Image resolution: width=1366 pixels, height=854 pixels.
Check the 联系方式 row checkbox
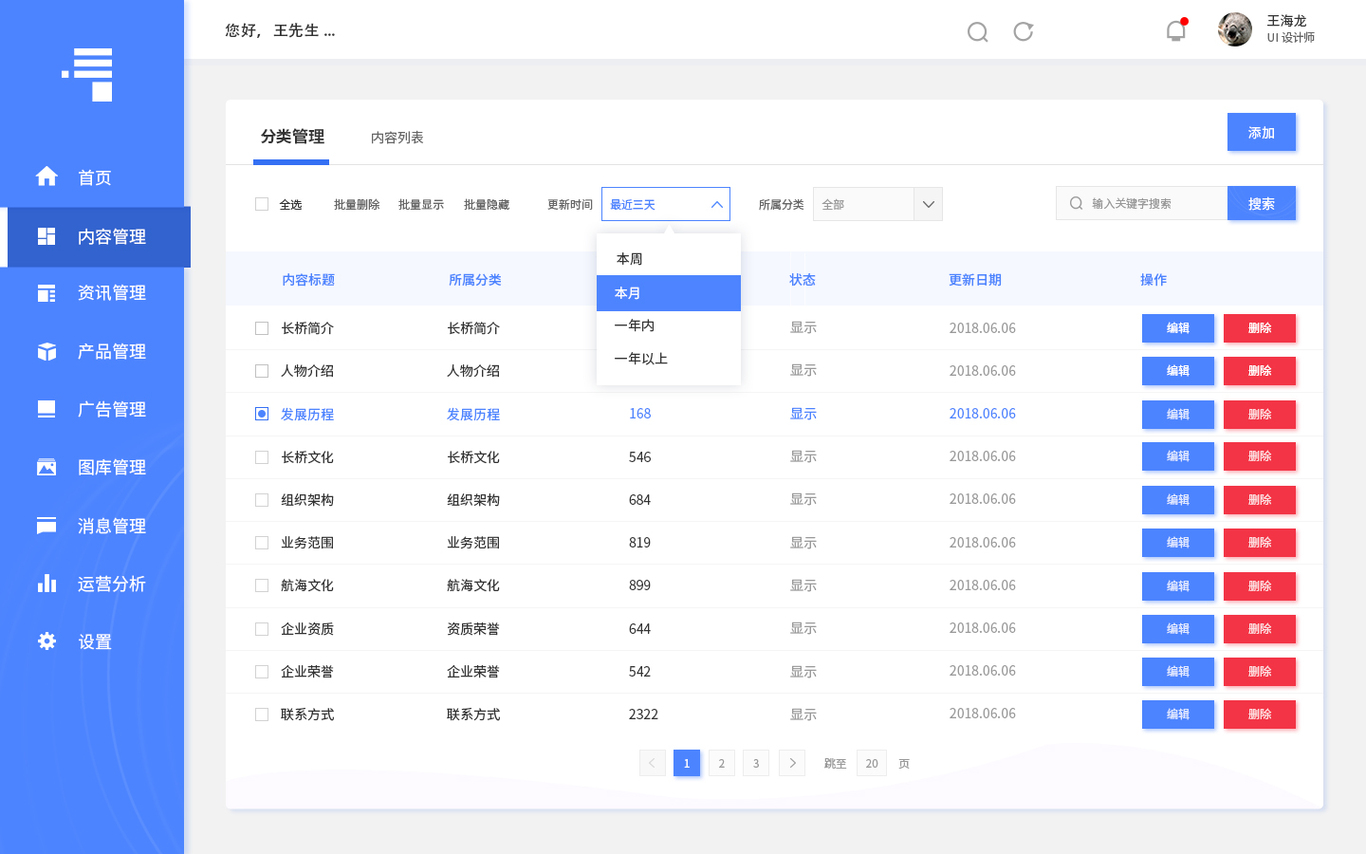262,715
